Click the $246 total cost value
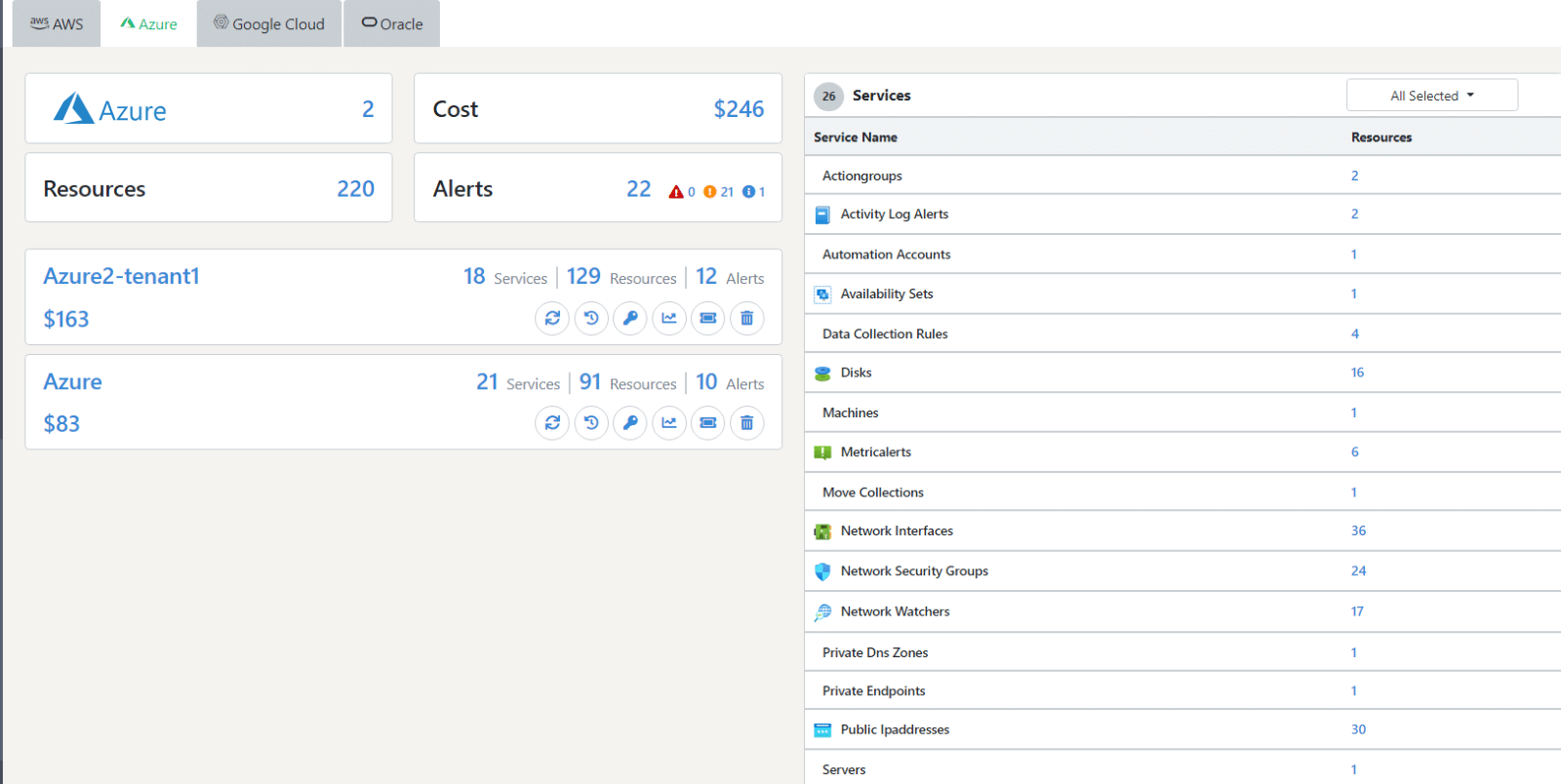The width and height of the screenshot is (1561, 784). pyautogui.click(x=739, y=109)
